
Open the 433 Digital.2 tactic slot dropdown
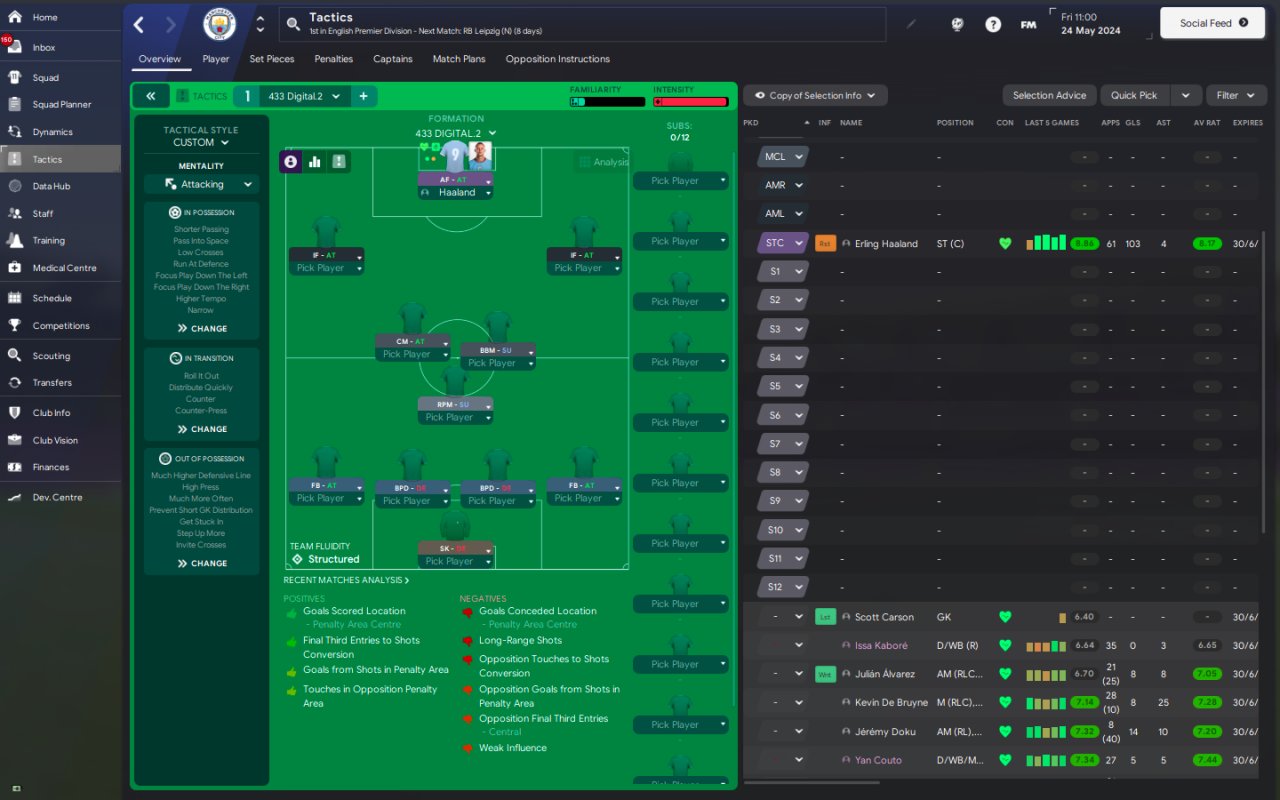(x=304, y=96)
